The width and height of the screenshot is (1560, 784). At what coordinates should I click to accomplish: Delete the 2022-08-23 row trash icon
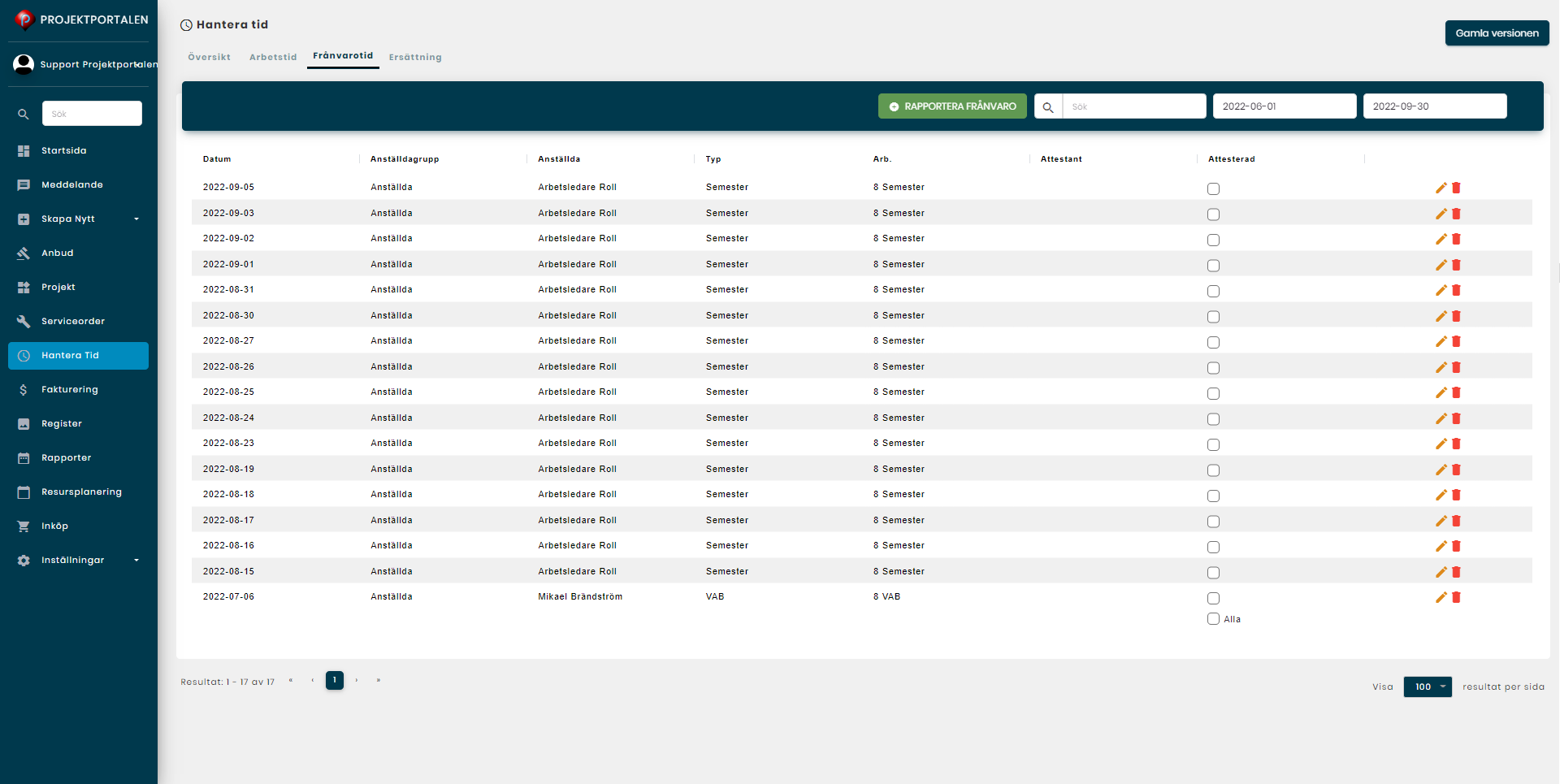(1456, 444)
